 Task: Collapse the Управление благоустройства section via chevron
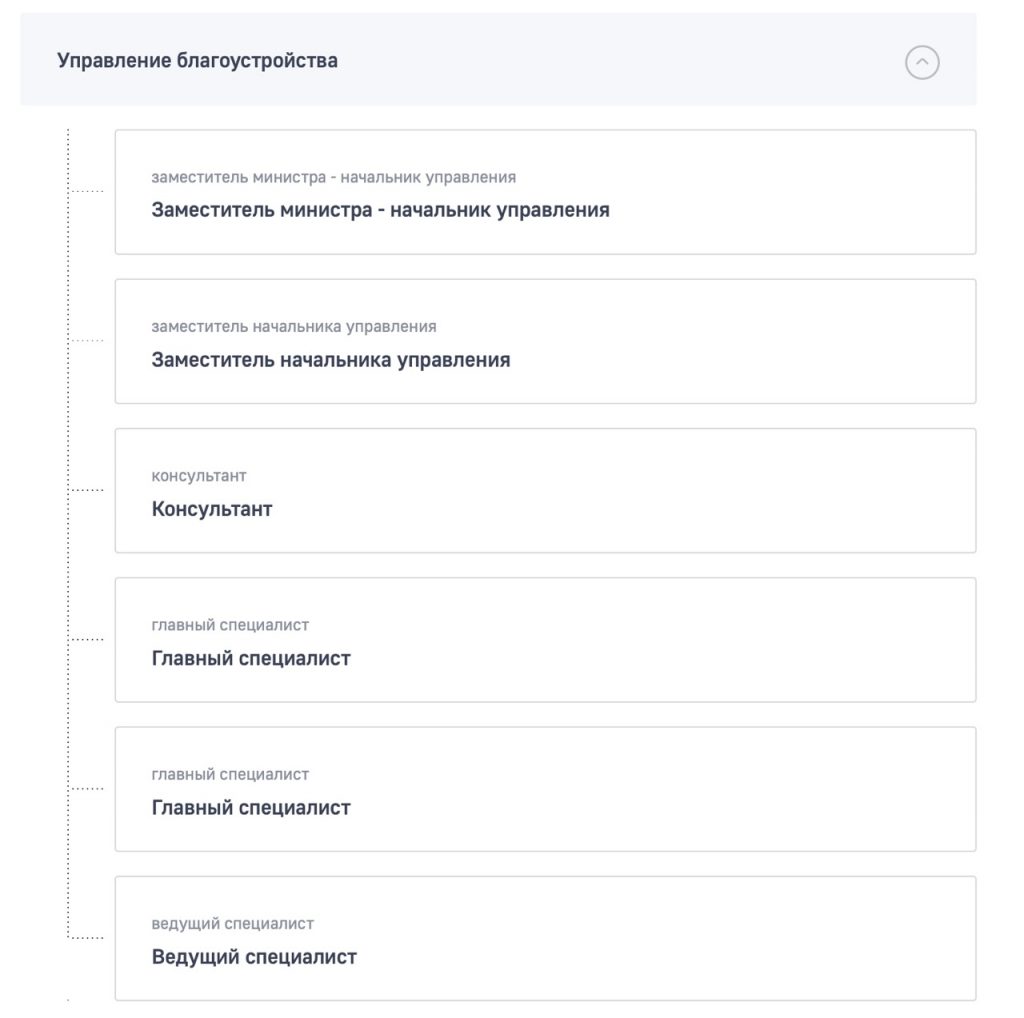pyautogui.click(x=922, y=62)
